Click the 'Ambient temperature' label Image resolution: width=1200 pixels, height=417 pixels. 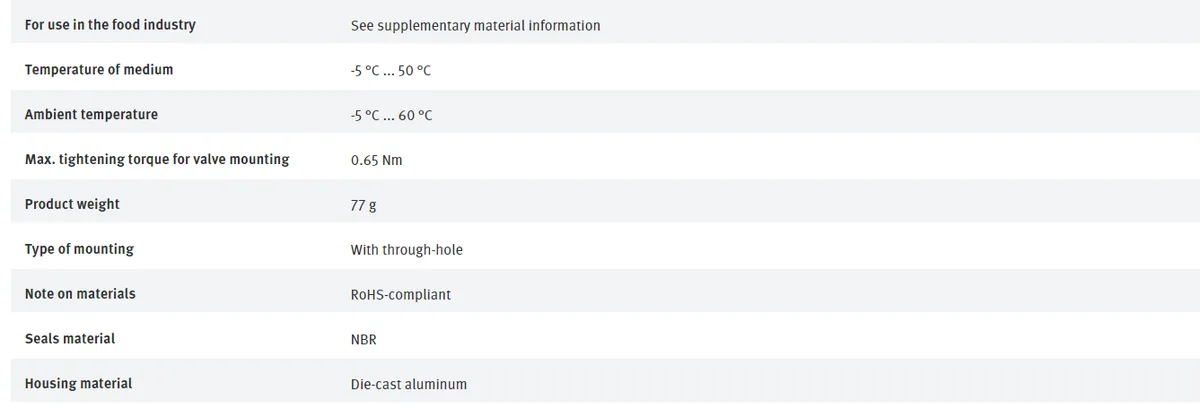tap(91, 114)
